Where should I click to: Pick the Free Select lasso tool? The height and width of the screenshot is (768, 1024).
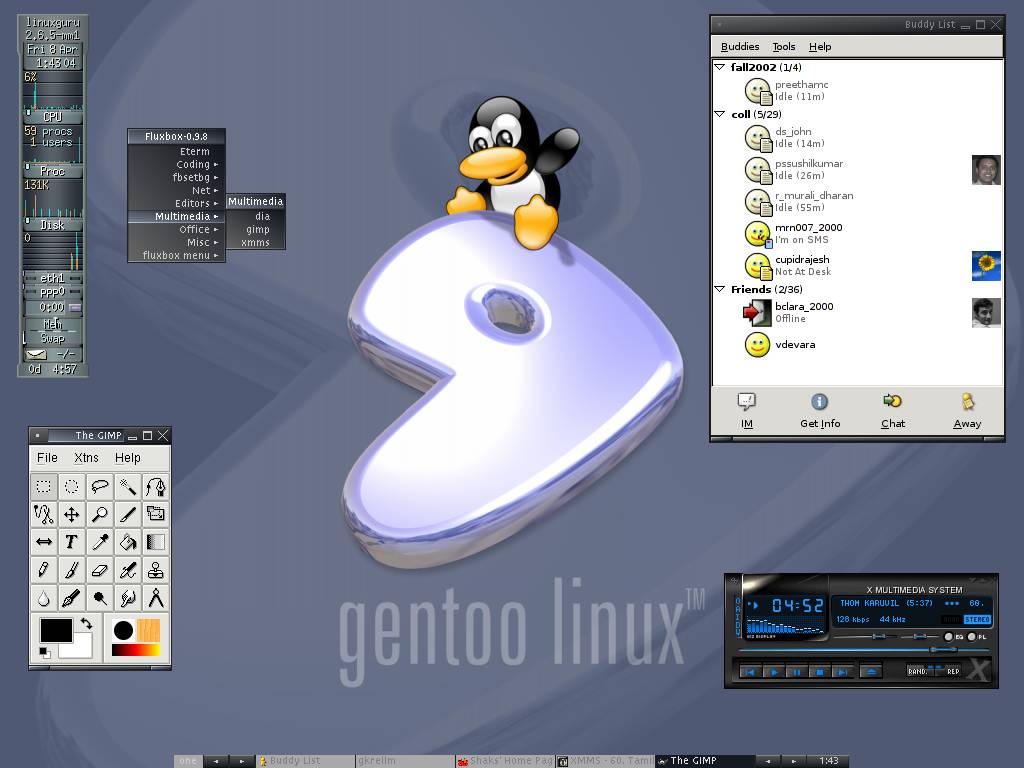pyautogui.click(x=100, y=486)
